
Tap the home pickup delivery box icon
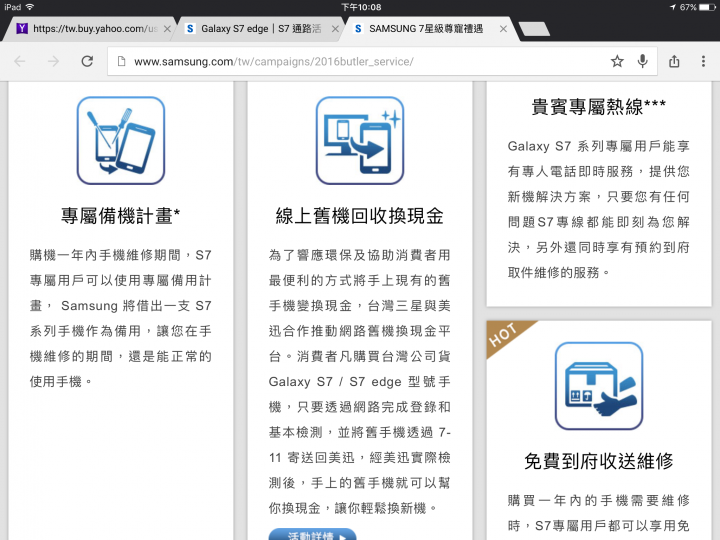click(x=599, y=386)
